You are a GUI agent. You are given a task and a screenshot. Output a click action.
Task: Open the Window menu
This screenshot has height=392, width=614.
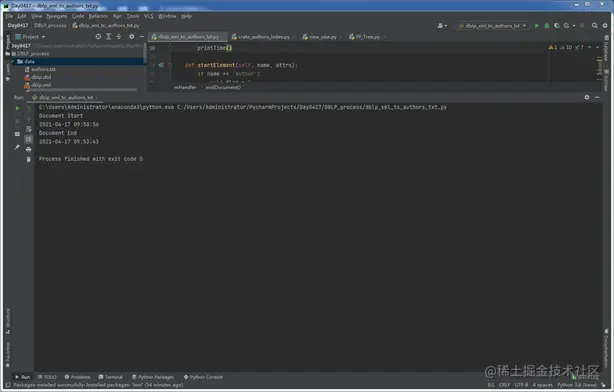coord(167,16)
